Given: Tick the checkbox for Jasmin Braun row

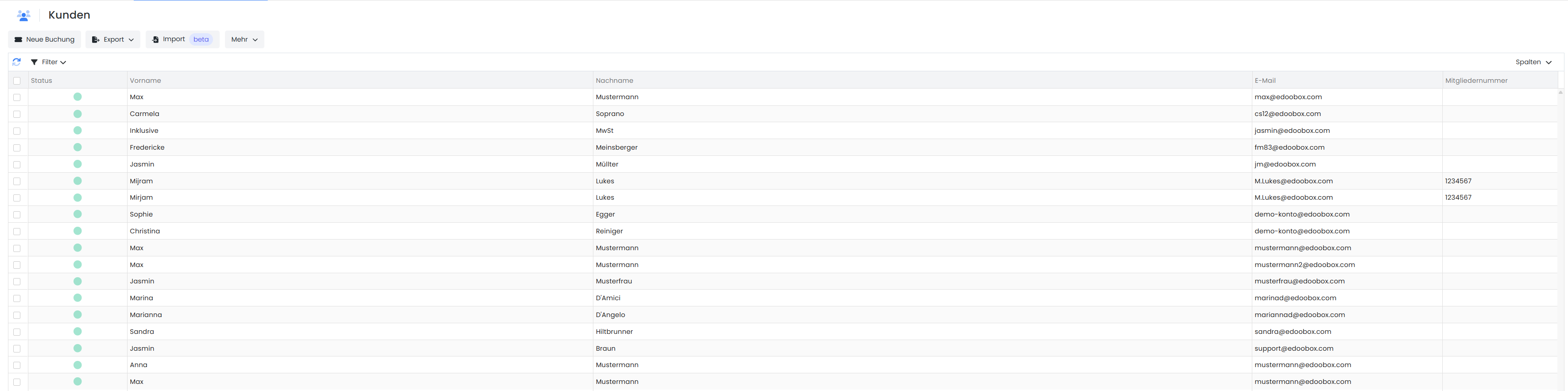Looking at the screenshot, I should coord(17,349).
